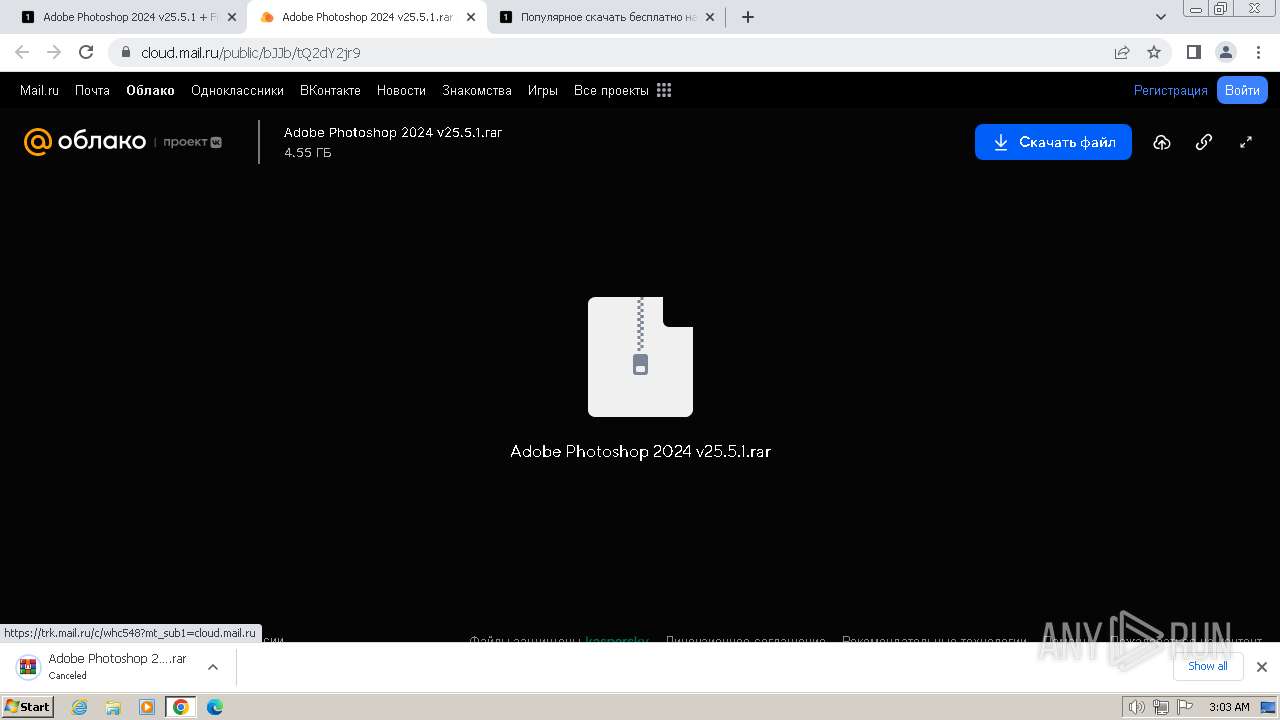Open Новости in portal bar

(x=401, y=90)
